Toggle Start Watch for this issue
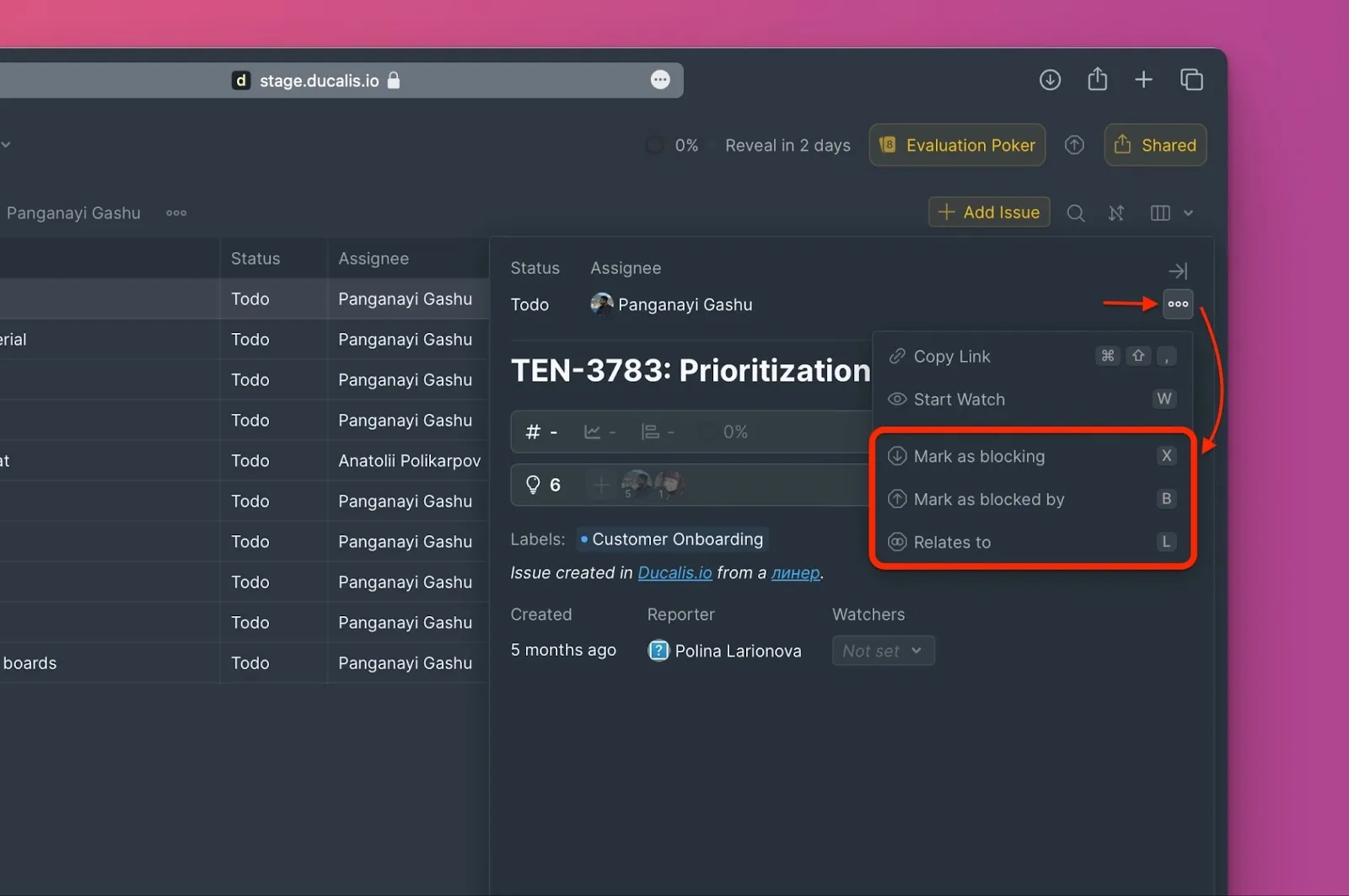This screenshot has height=896, width=1349. tap(959, 400)
